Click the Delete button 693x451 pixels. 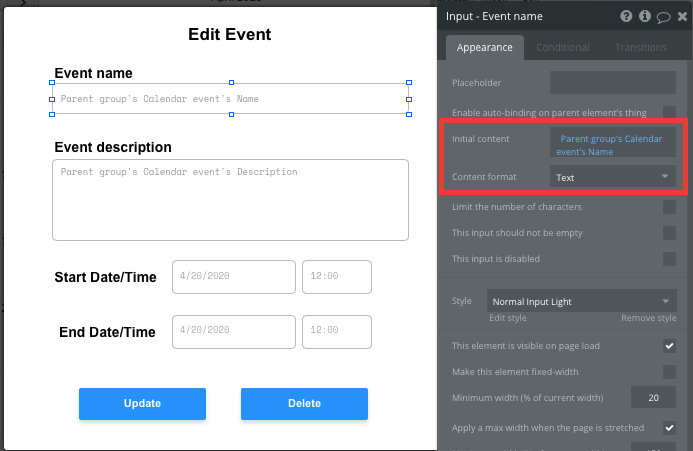pos(304,404)
